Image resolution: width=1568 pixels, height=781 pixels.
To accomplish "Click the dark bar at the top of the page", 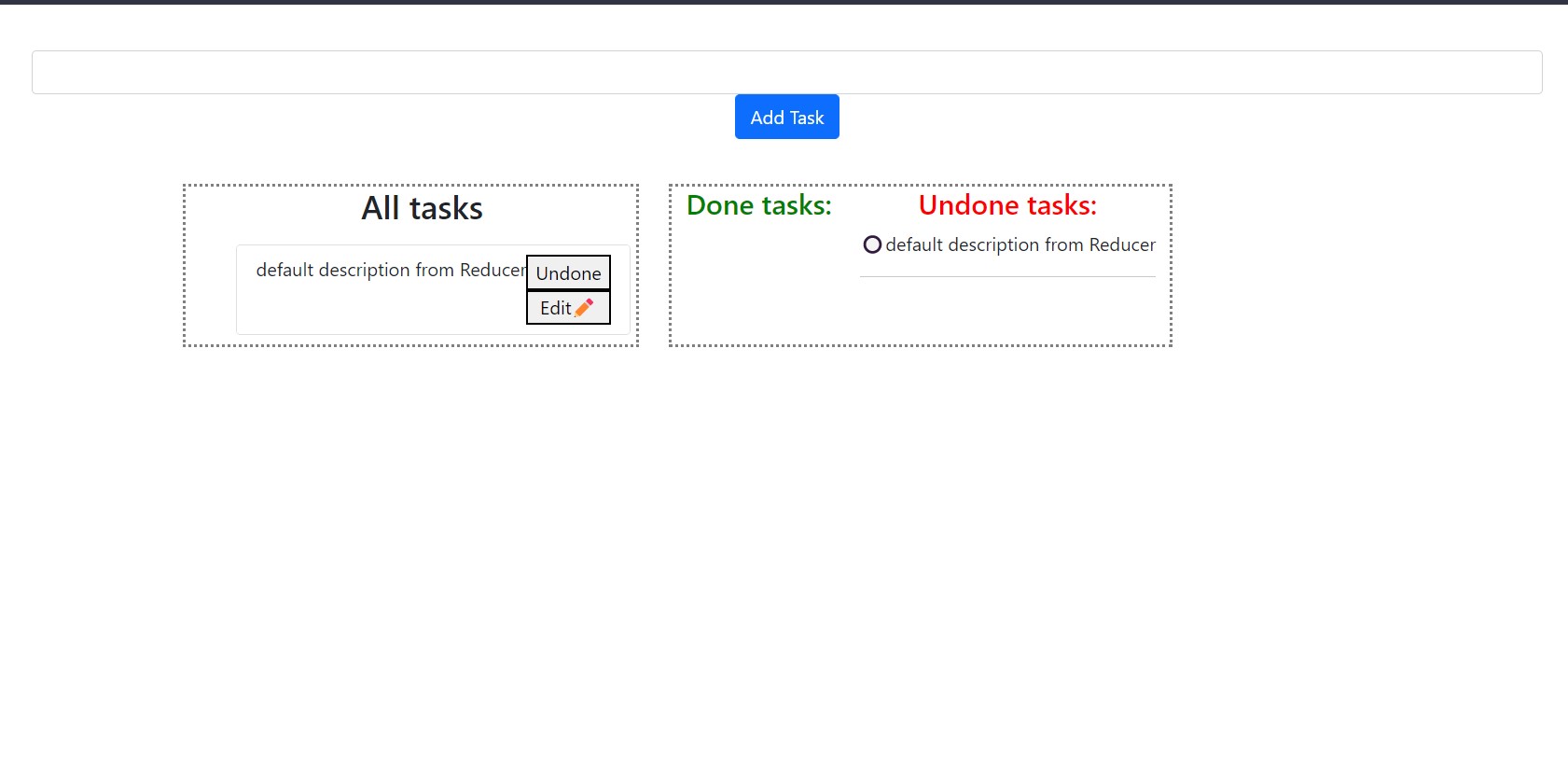I will pyautogui.click(x=784, y=2).
